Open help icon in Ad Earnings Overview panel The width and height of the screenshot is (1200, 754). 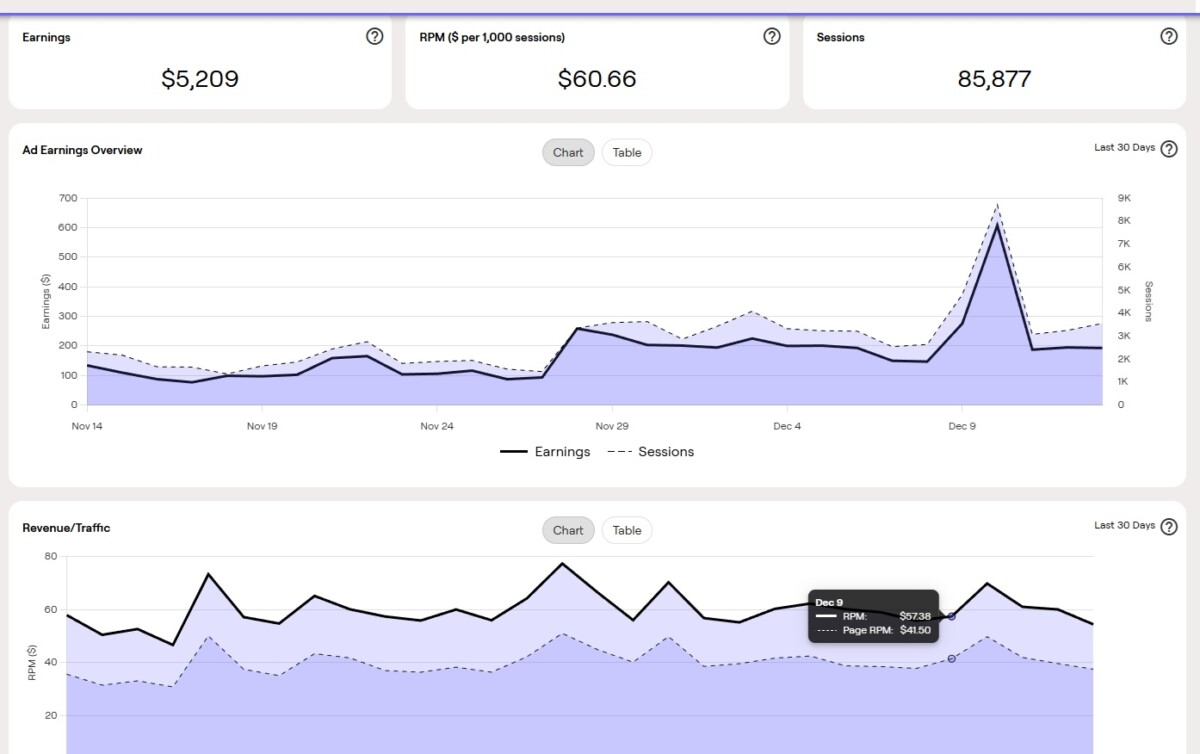coord(1168,149)
